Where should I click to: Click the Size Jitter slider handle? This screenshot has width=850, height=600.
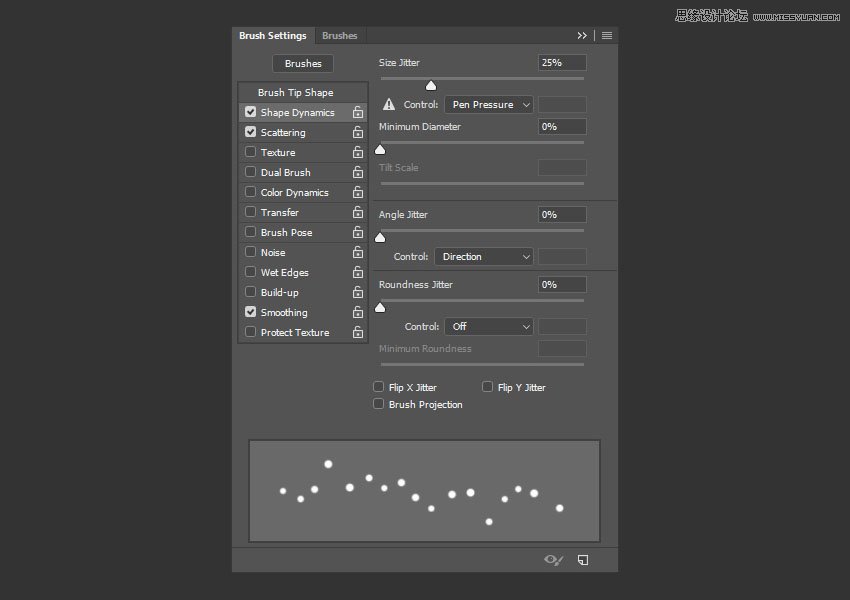[431, 86]
